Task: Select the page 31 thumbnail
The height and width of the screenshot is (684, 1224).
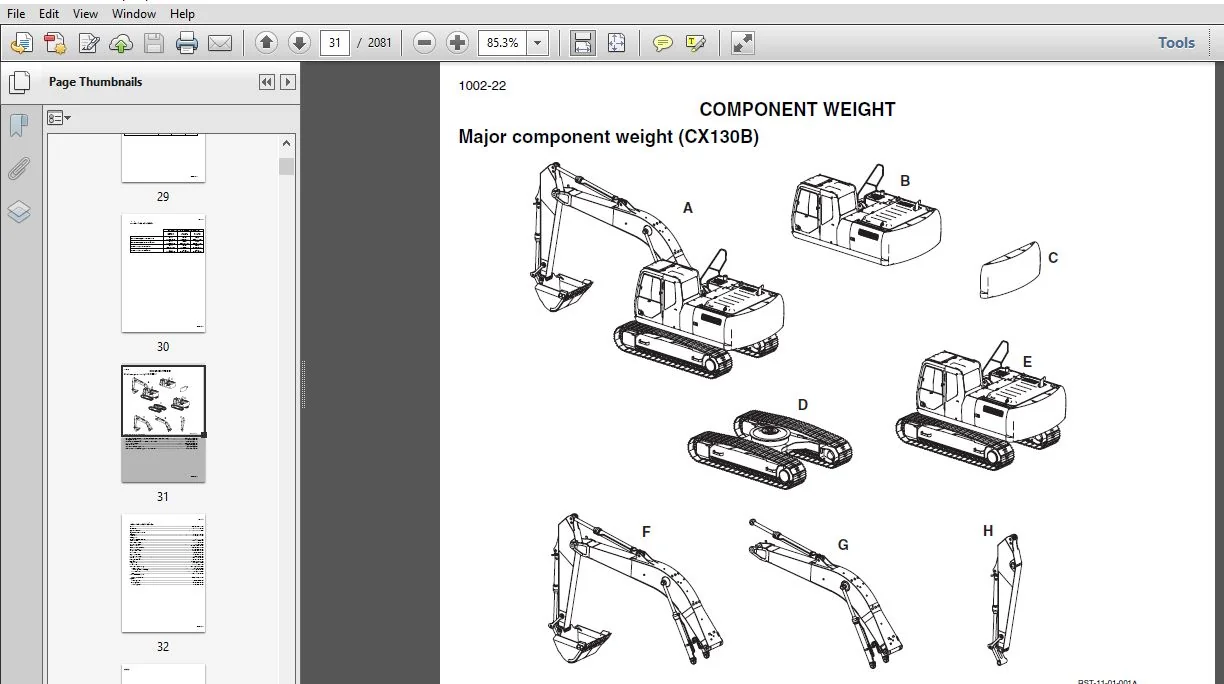Action: click(x=163, y=423)
